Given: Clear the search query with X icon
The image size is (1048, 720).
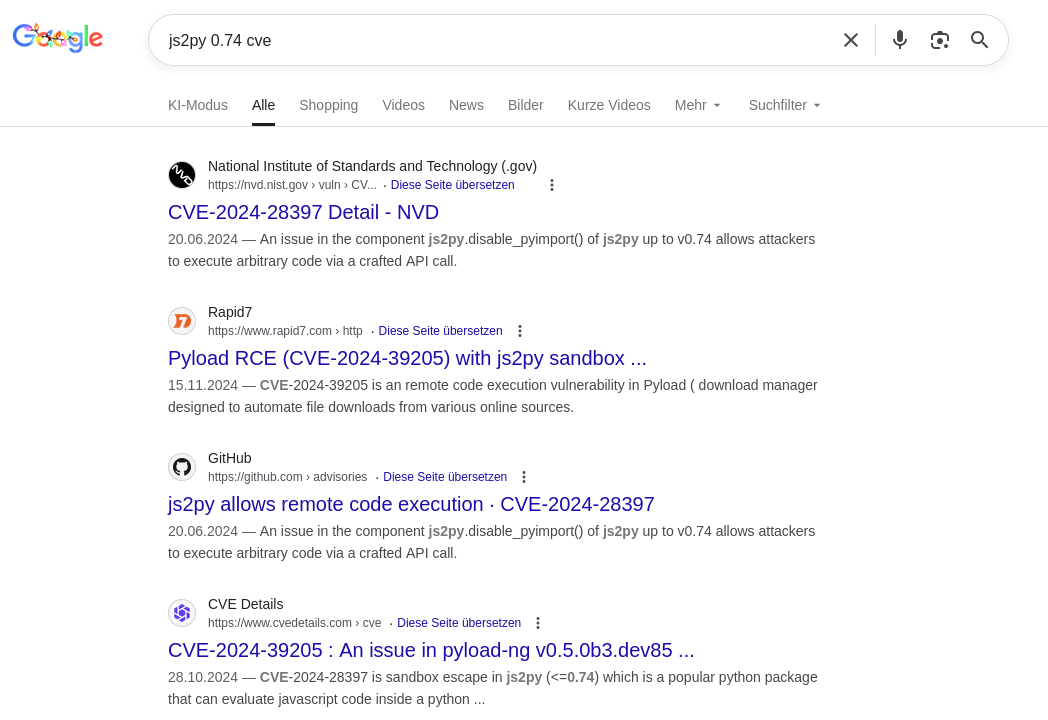Looking at the screenshot, I should 850,40.
